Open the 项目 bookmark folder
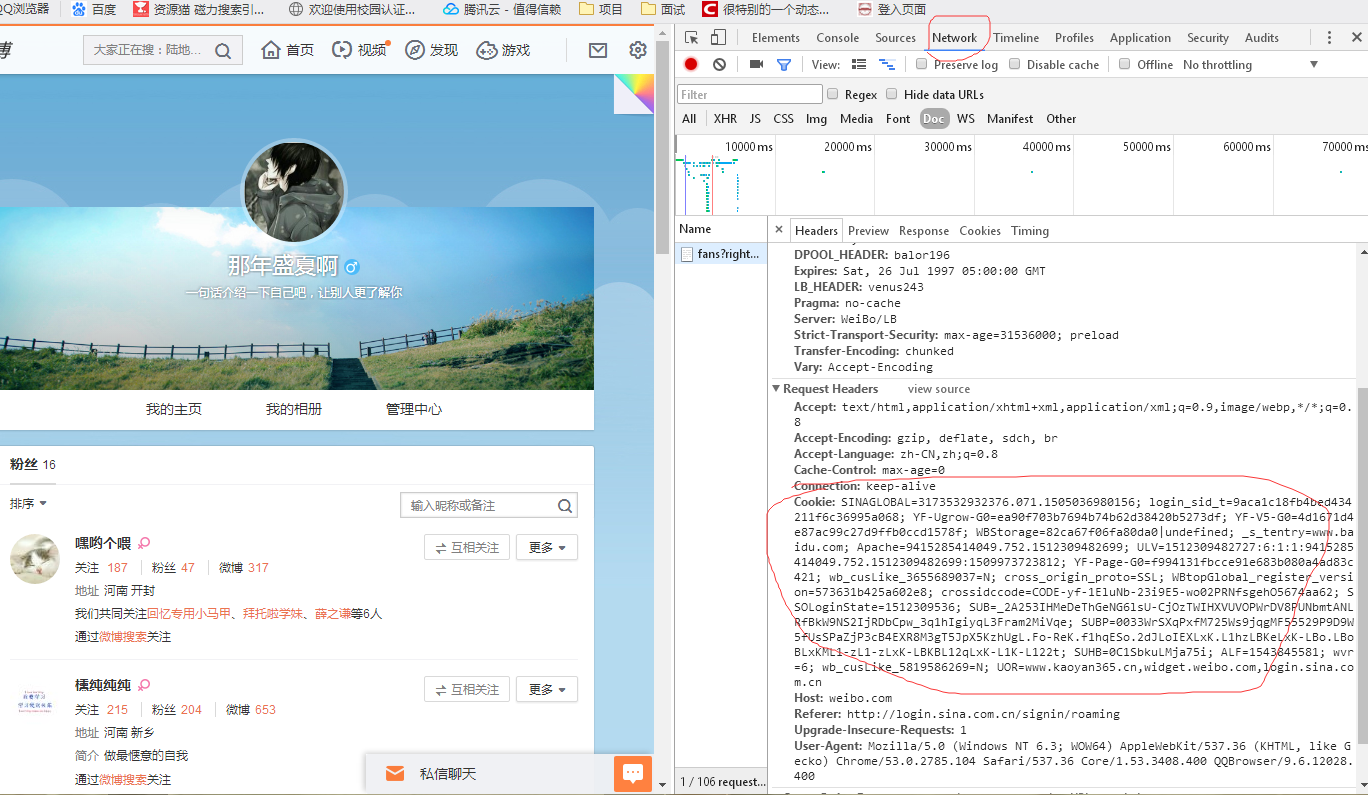 point(600,9)
